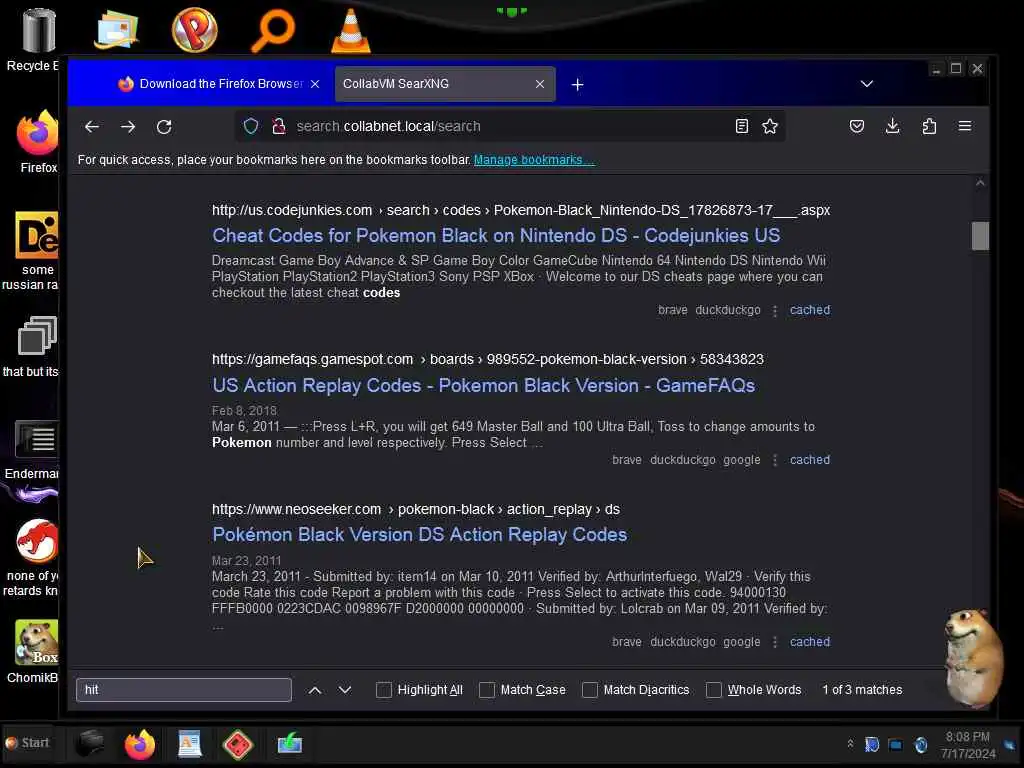Open the red diamond taskbar icon
Viewport: 1024px width, 768px height.
(238, 744)
